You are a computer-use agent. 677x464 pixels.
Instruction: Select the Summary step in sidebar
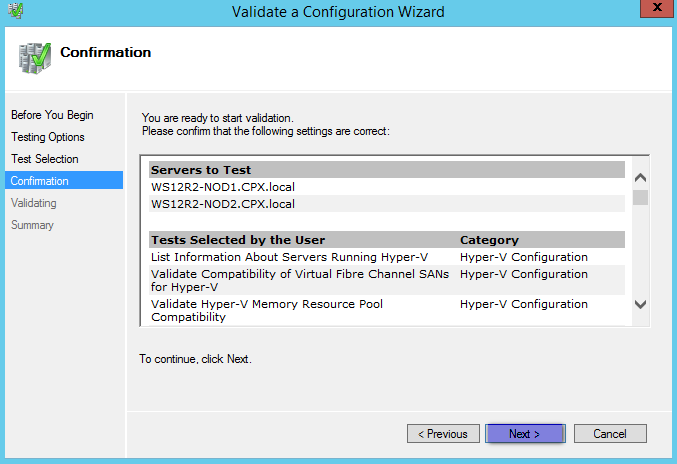coord(32,225)
